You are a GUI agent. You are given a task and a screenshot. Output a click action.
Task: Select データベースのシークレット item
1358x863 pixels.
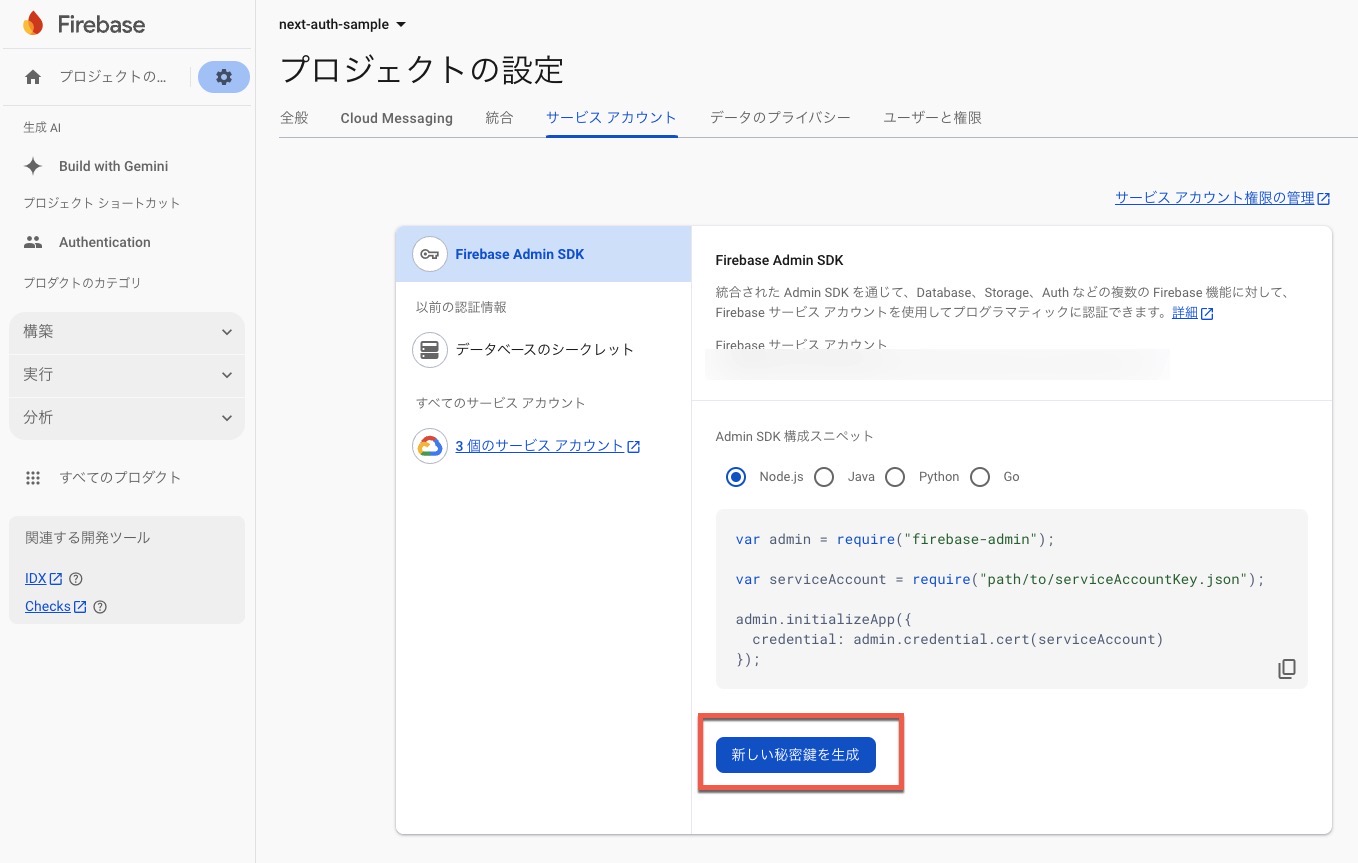coord(544,350)
